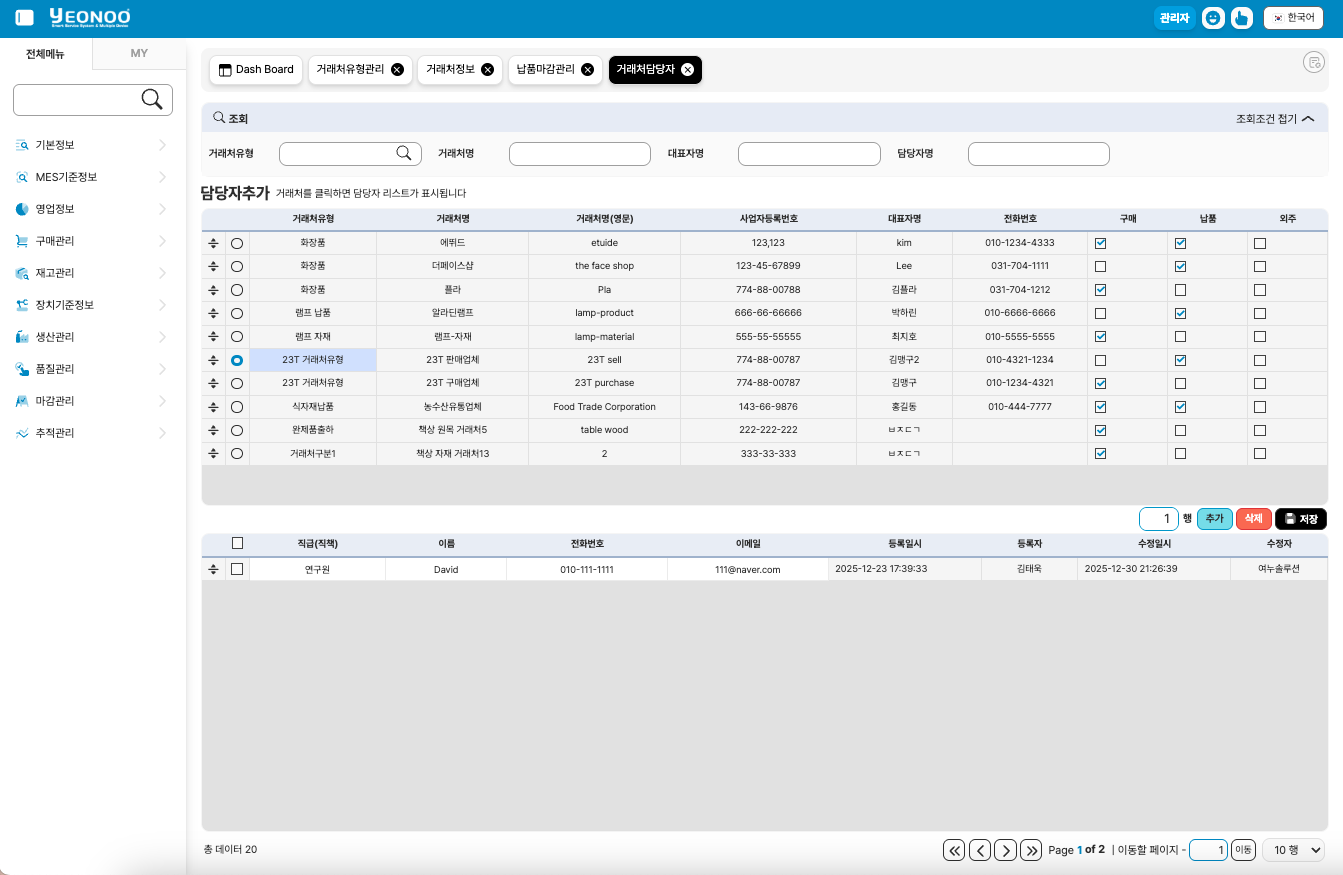Click the 담당자명 input field

pyautogui.click(x=1038, y=154)
